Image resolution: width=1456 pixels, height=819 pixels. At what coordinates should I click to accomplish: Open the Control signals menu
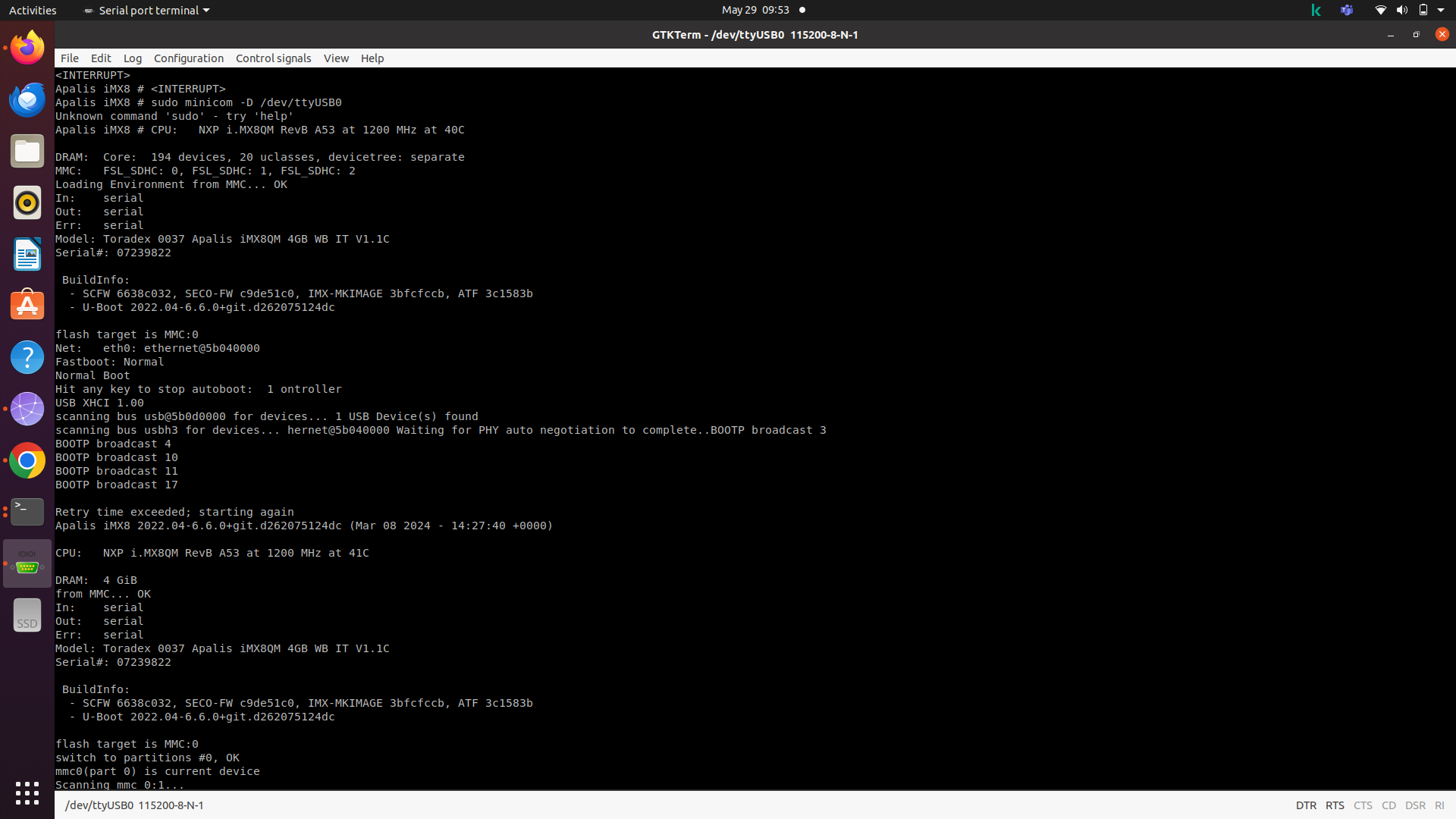pyautogui.click(x=274, y=58)
